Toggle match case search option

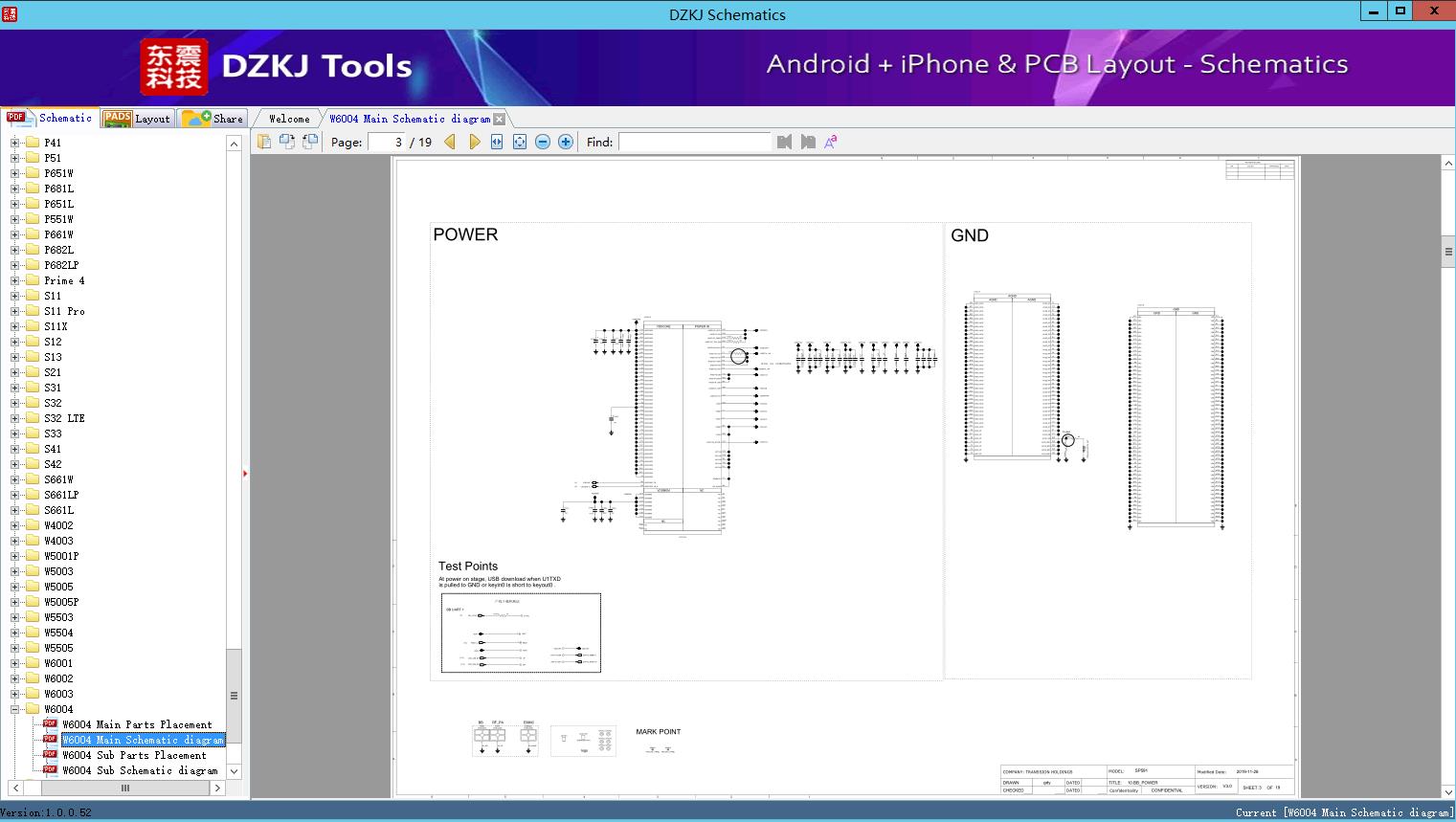point(831,142)
